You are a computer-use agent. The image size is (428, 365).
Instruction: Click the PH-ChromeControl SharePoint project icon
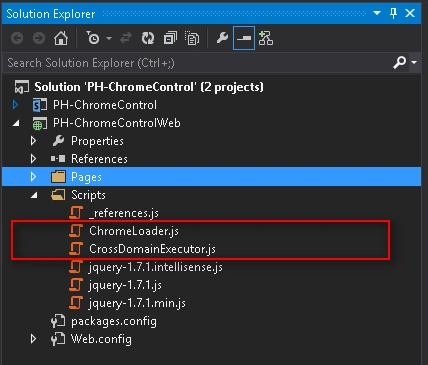(40, 105)
